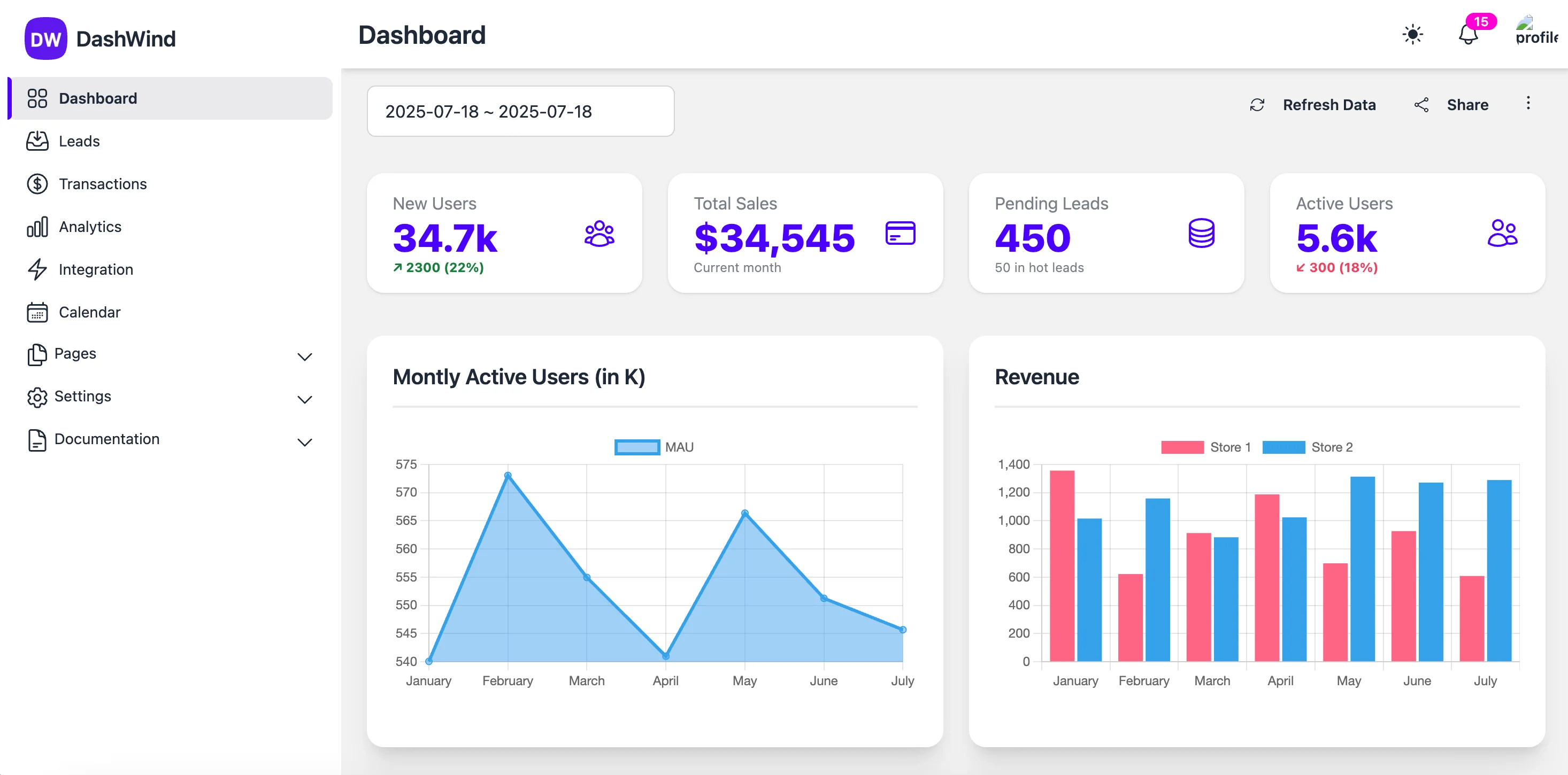1568x775 pixels.
Task: Click the DW DashWind logo icon
Action: [45, 38]
